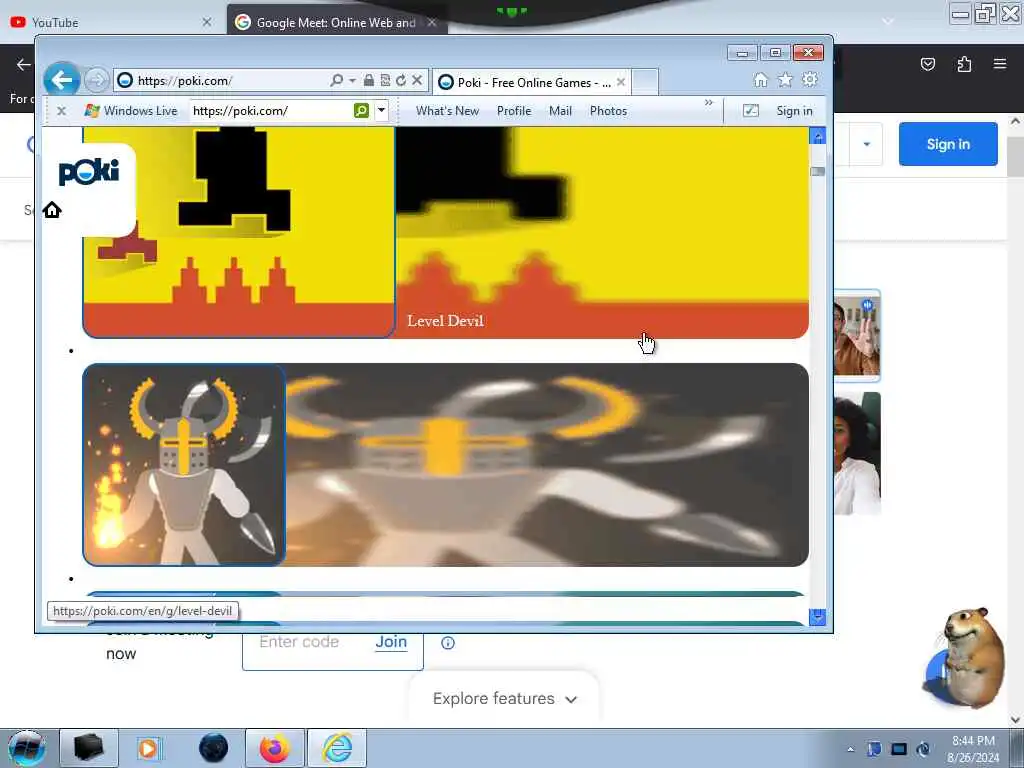Go back in Internet Explorer
The width and height of the screenshot is (1024, 768).
click(62, 80)
